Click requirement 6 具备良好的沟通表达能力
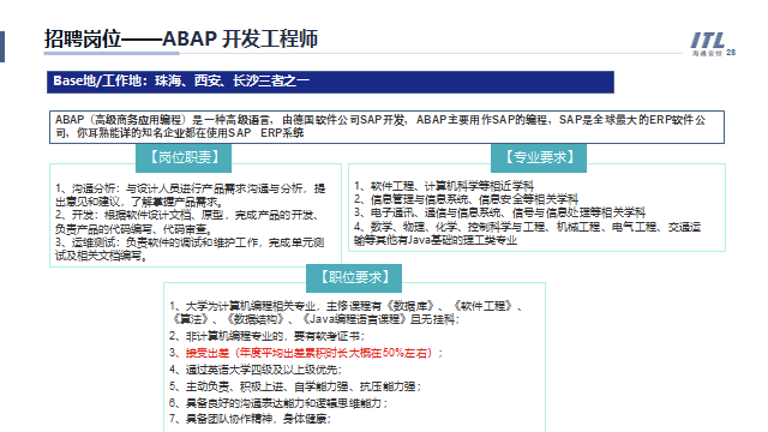This screenshot has width=768, height=432. [278, 403]
